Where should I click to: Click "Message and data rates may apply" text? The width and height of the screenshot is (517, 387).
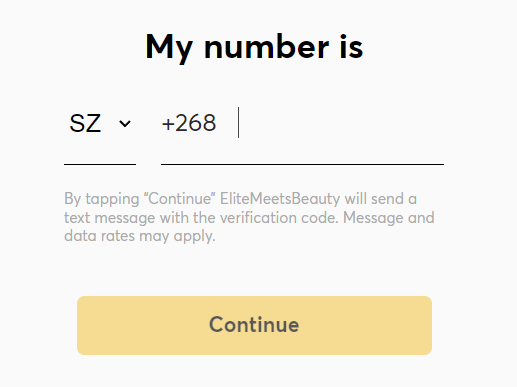[x=249, y=227]
